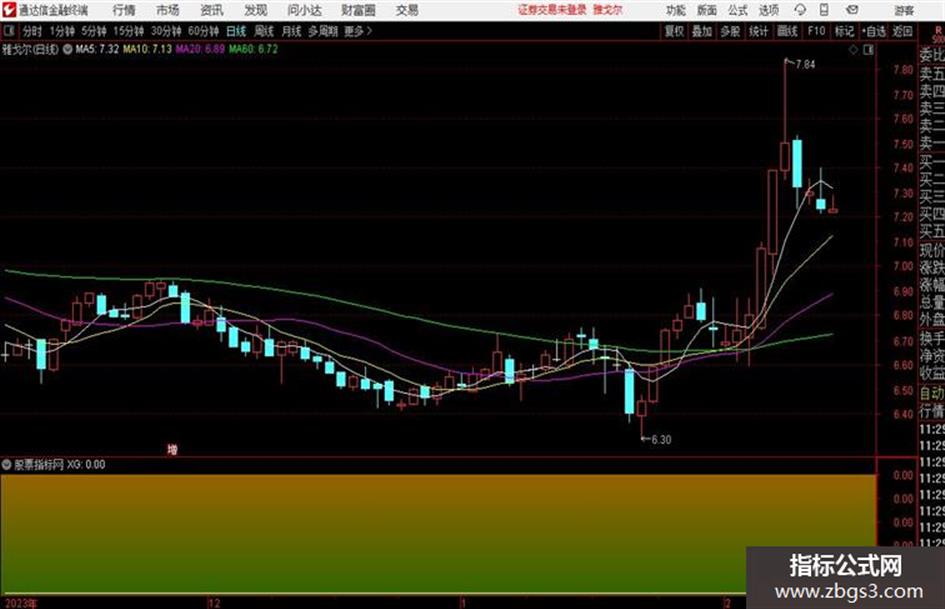Click the 叠加 overlay button
The height and width of the screenshot is (609, 945).
pyautogui.click(x=702, y=31)
